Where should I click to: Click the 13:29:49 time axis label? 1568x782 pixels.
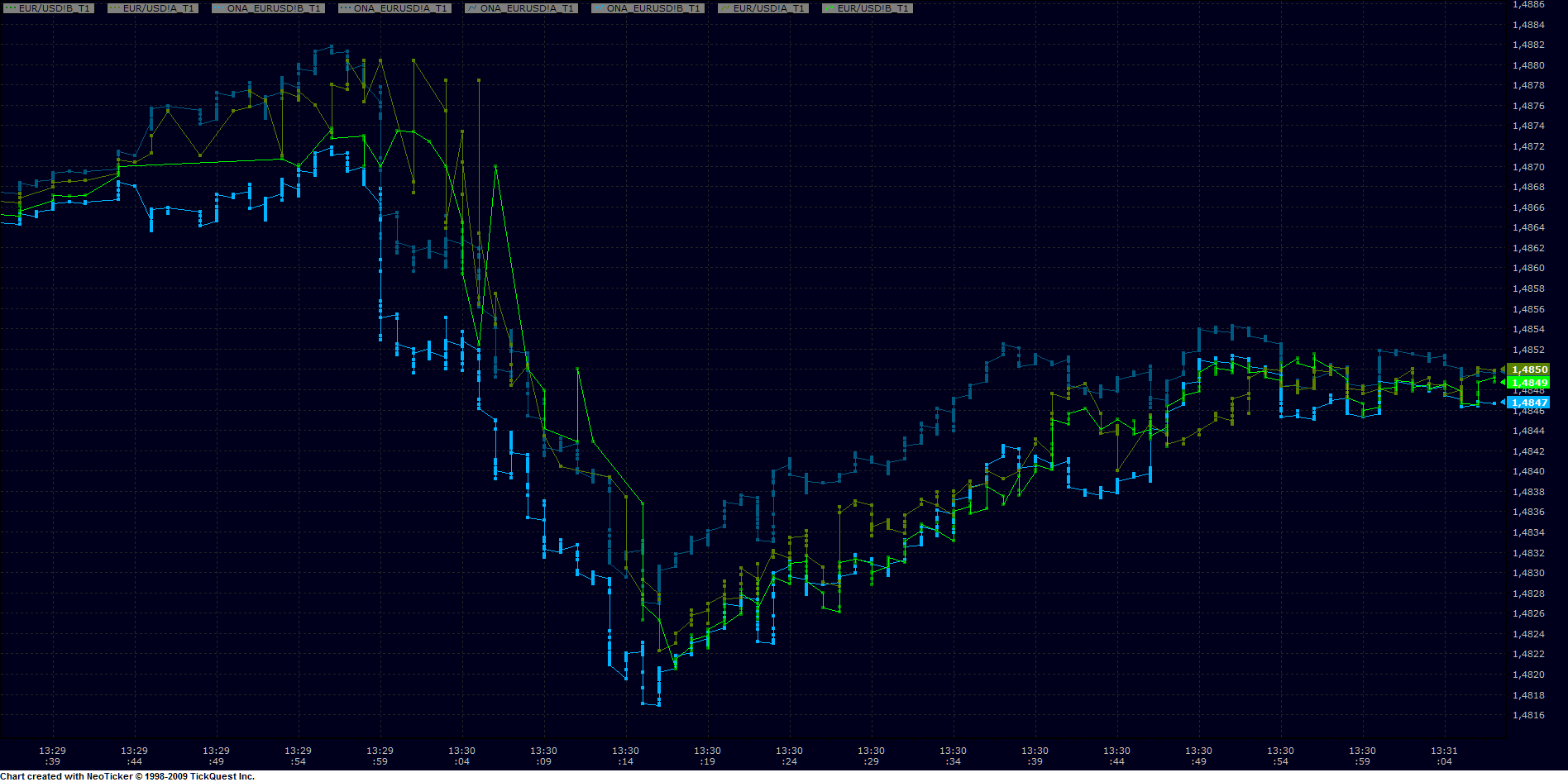(216, 756)
